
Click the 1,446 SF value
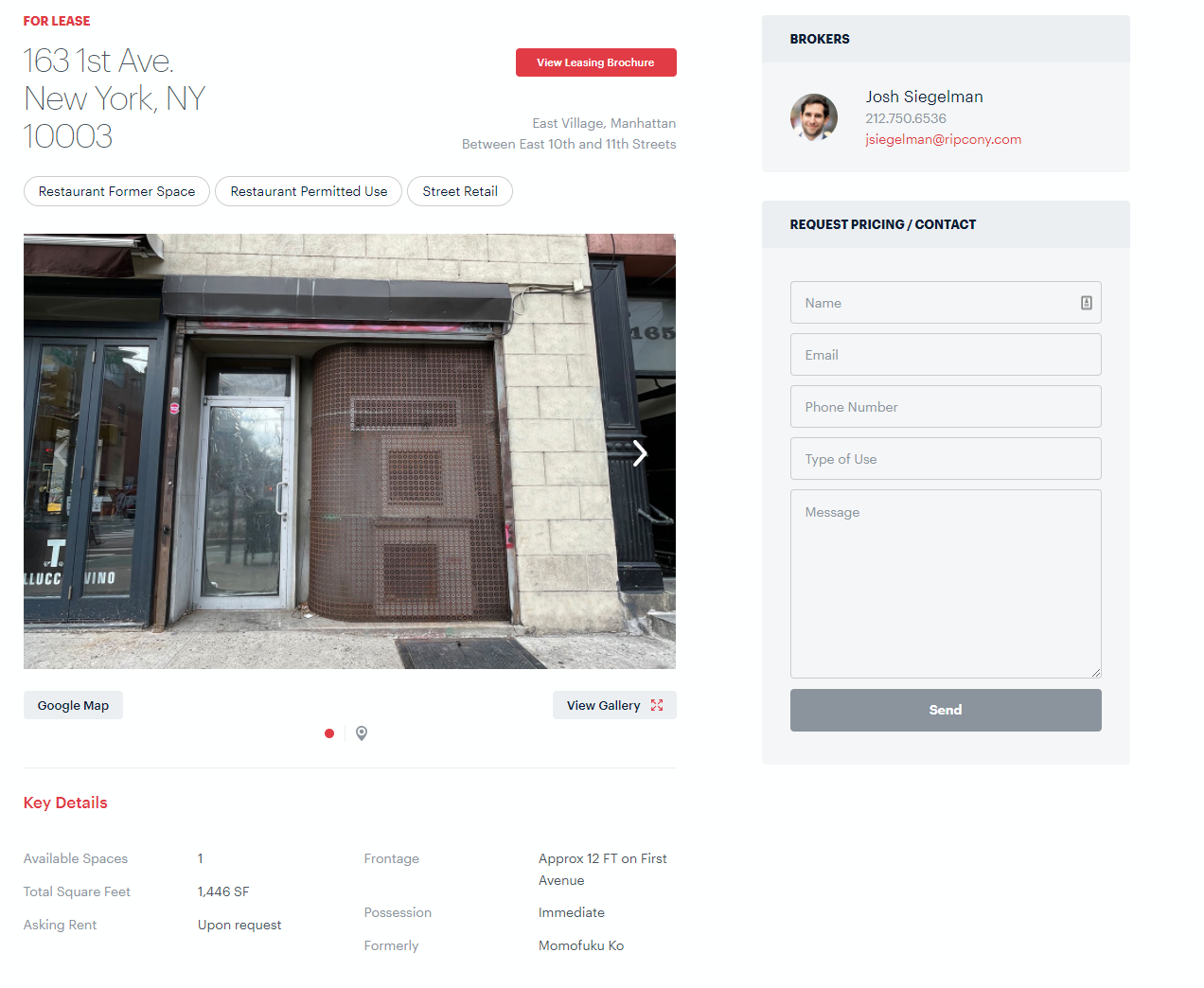[223, 891]
